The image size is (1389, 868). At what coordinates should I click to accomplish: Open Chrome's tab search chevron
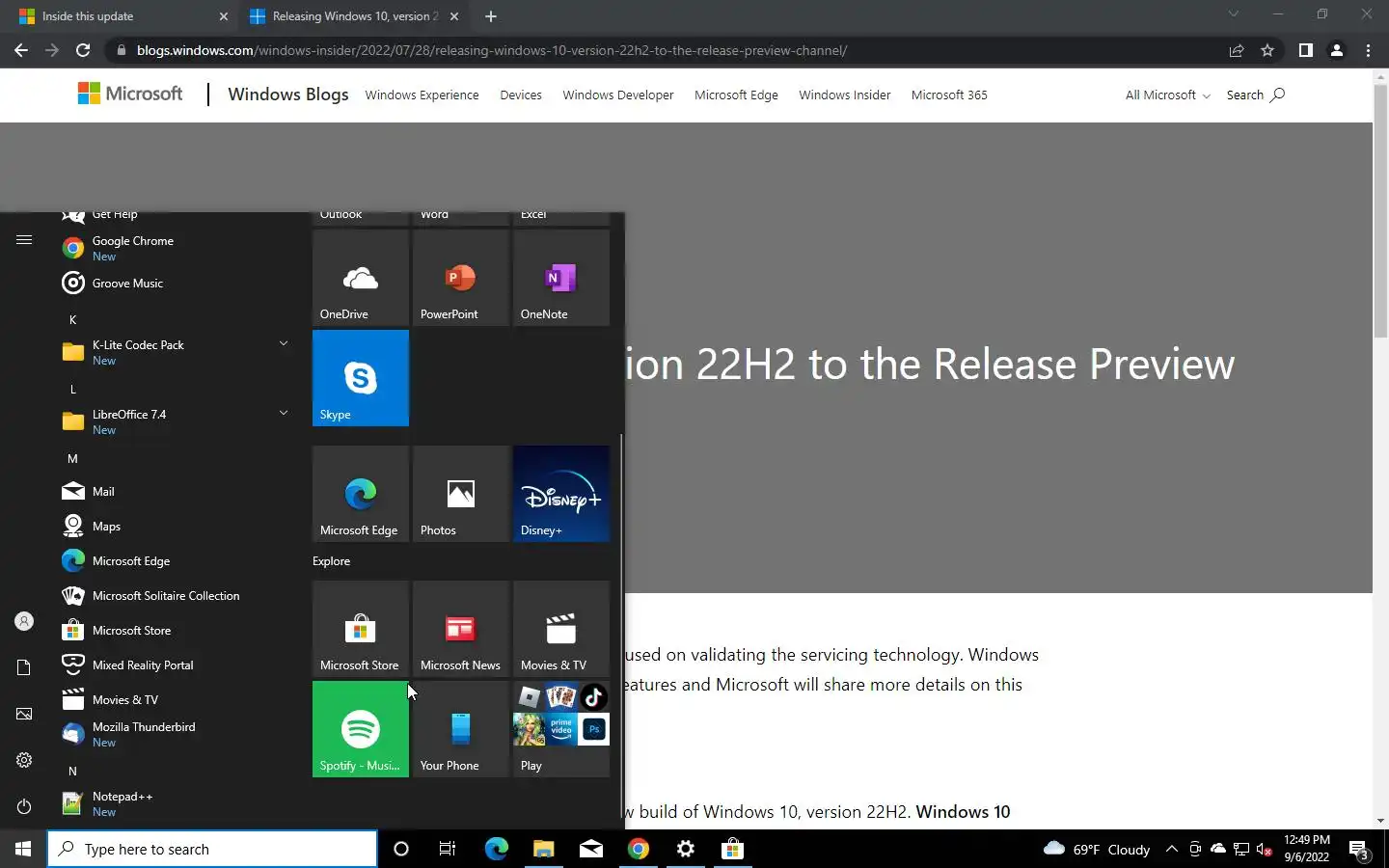[1233, 14]
